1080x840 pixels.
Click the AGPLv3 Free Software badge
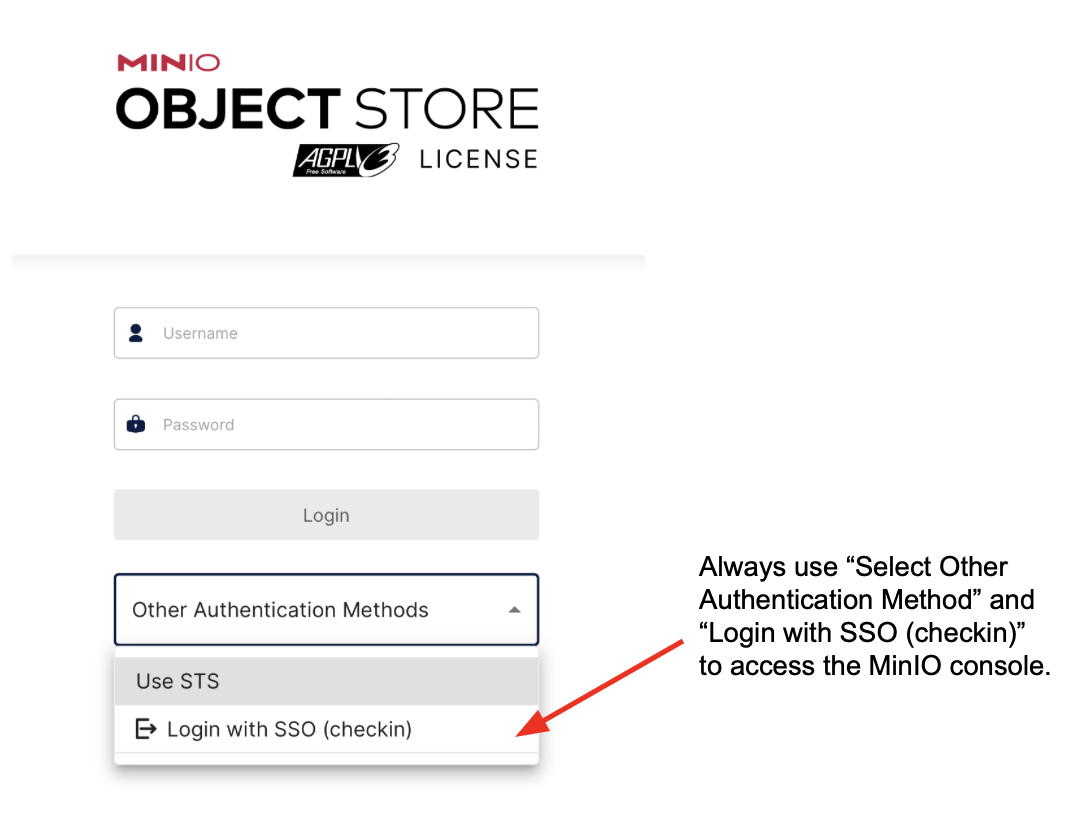[345, 160]
